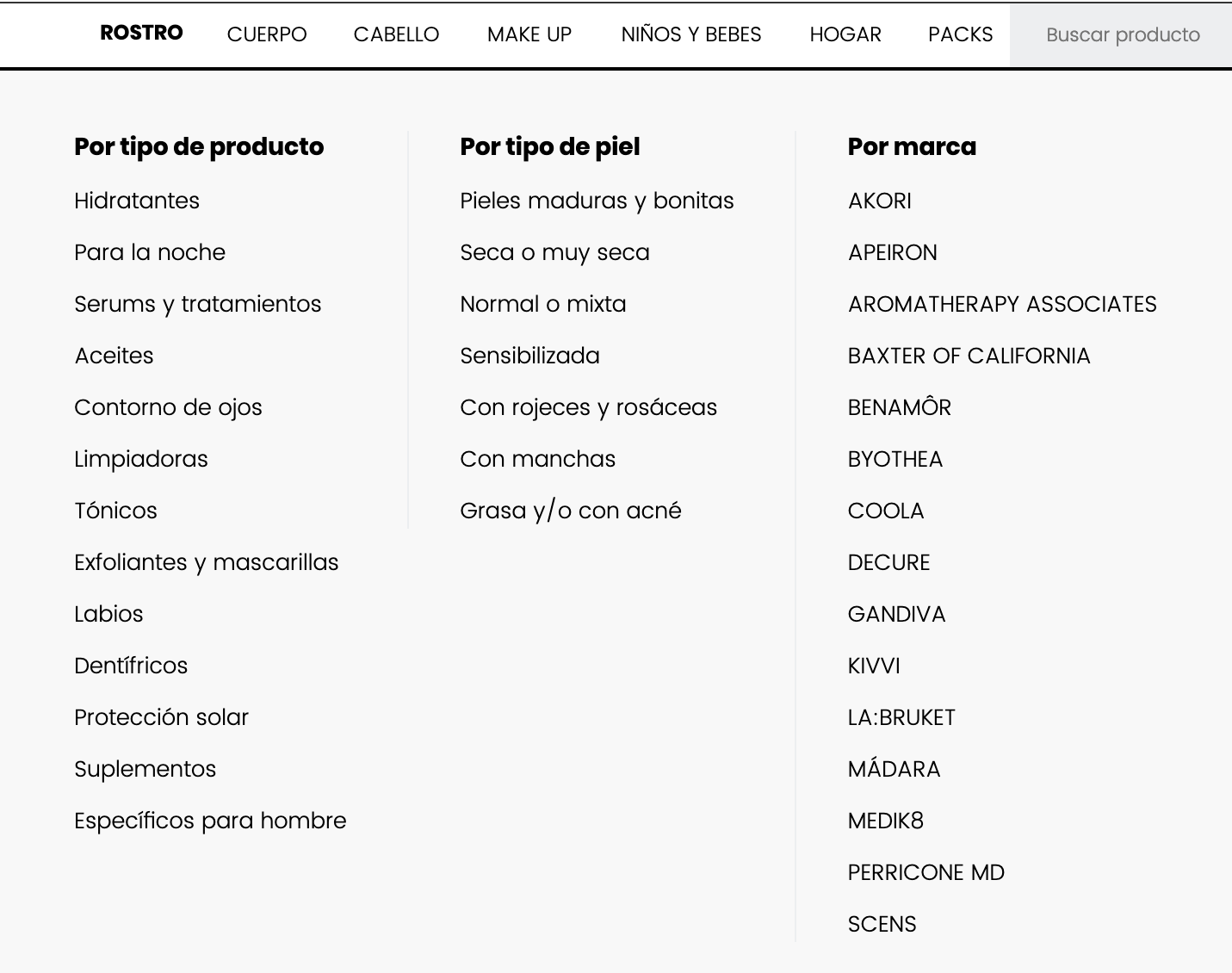Browse Contorno de ojos products
The width and height of the screenshot is (1232, 973).
coord(168,407)
